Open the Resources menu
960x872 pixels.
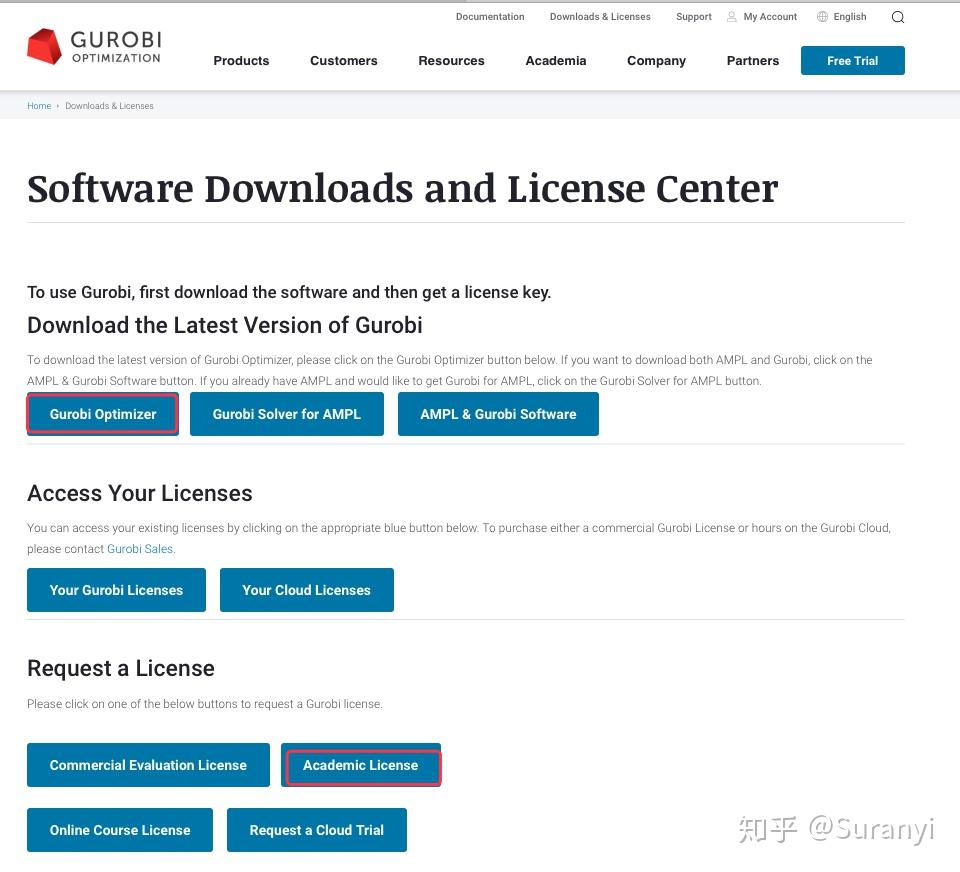click(451, 61)
